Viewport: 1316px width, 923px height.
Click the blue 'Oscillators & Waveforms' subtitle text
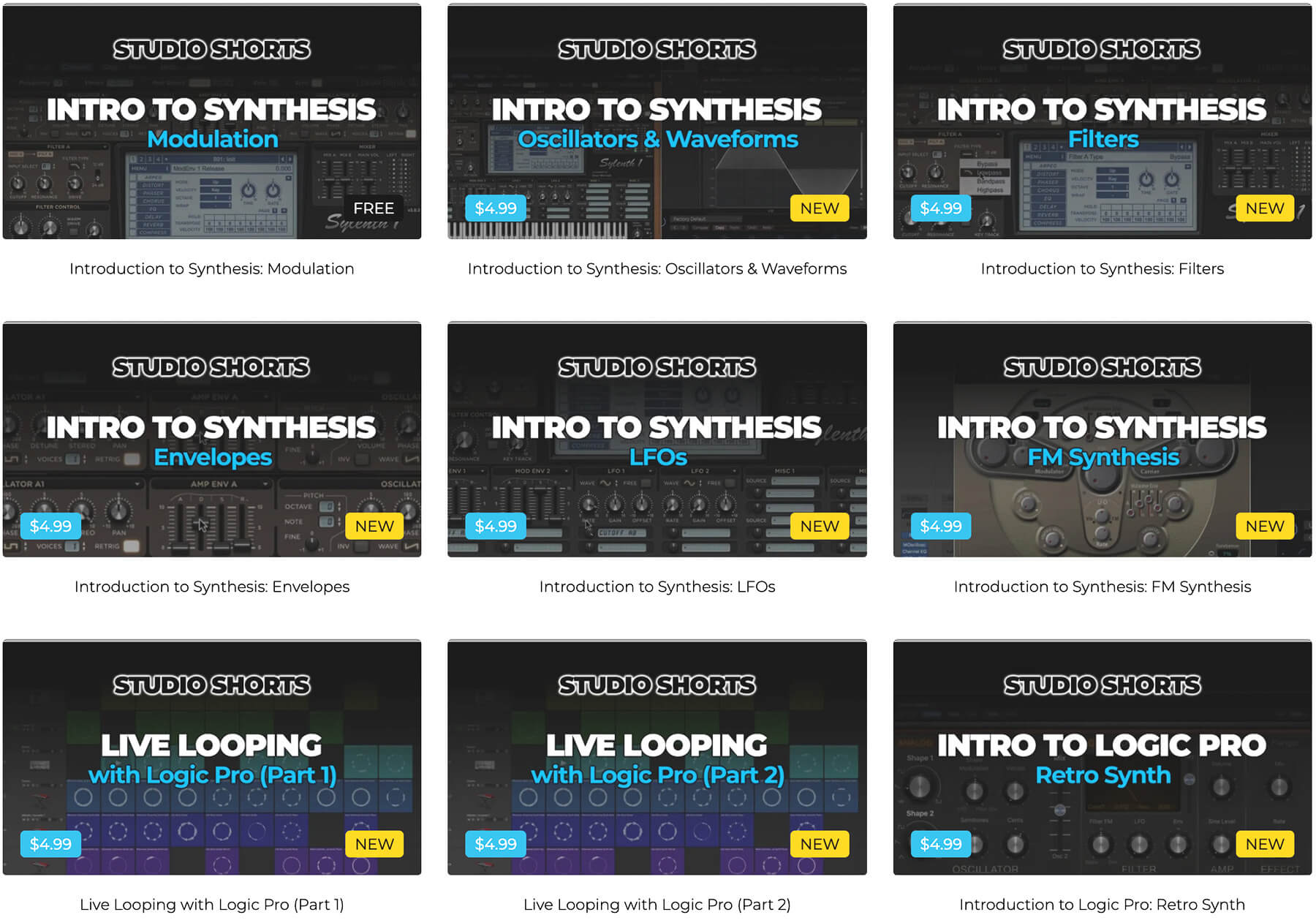[x=658, y=139]
